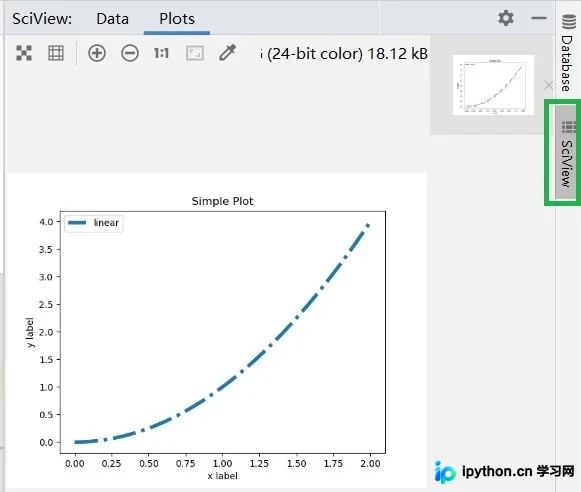
Task: Zoom out of the plot
Action: tap(130, 53)
